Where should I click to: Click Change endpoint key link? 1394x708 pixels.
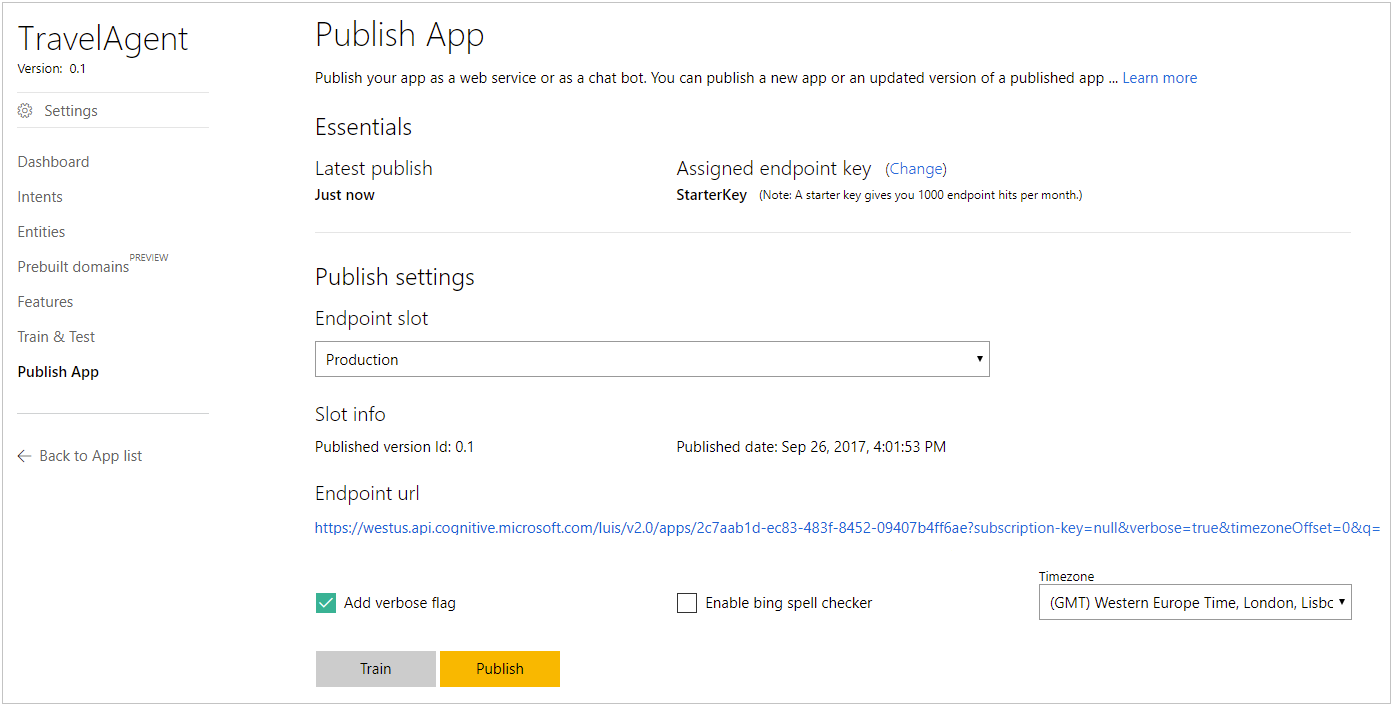916,169
